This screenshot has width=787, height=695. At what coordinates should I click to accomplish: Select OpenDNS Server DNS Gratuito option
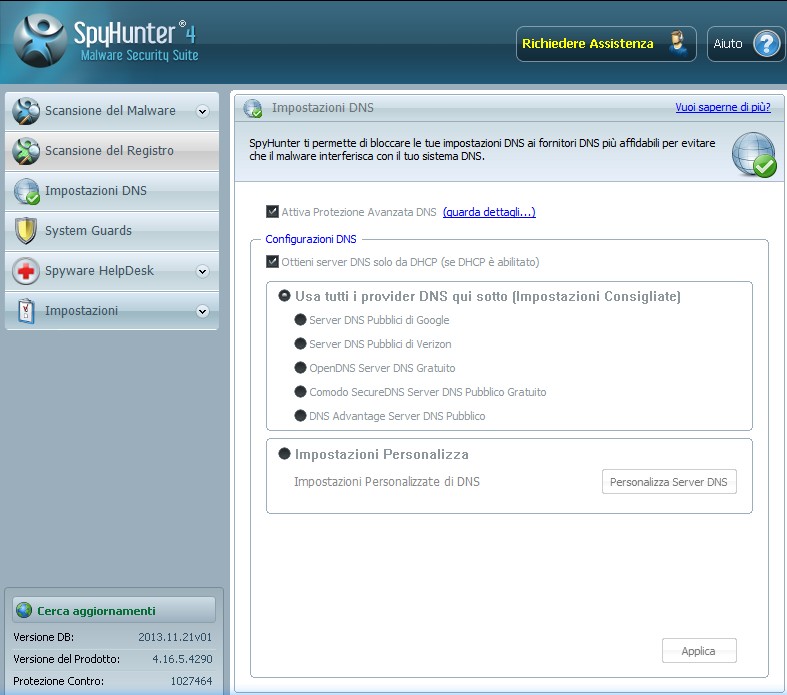pos(300,368)
